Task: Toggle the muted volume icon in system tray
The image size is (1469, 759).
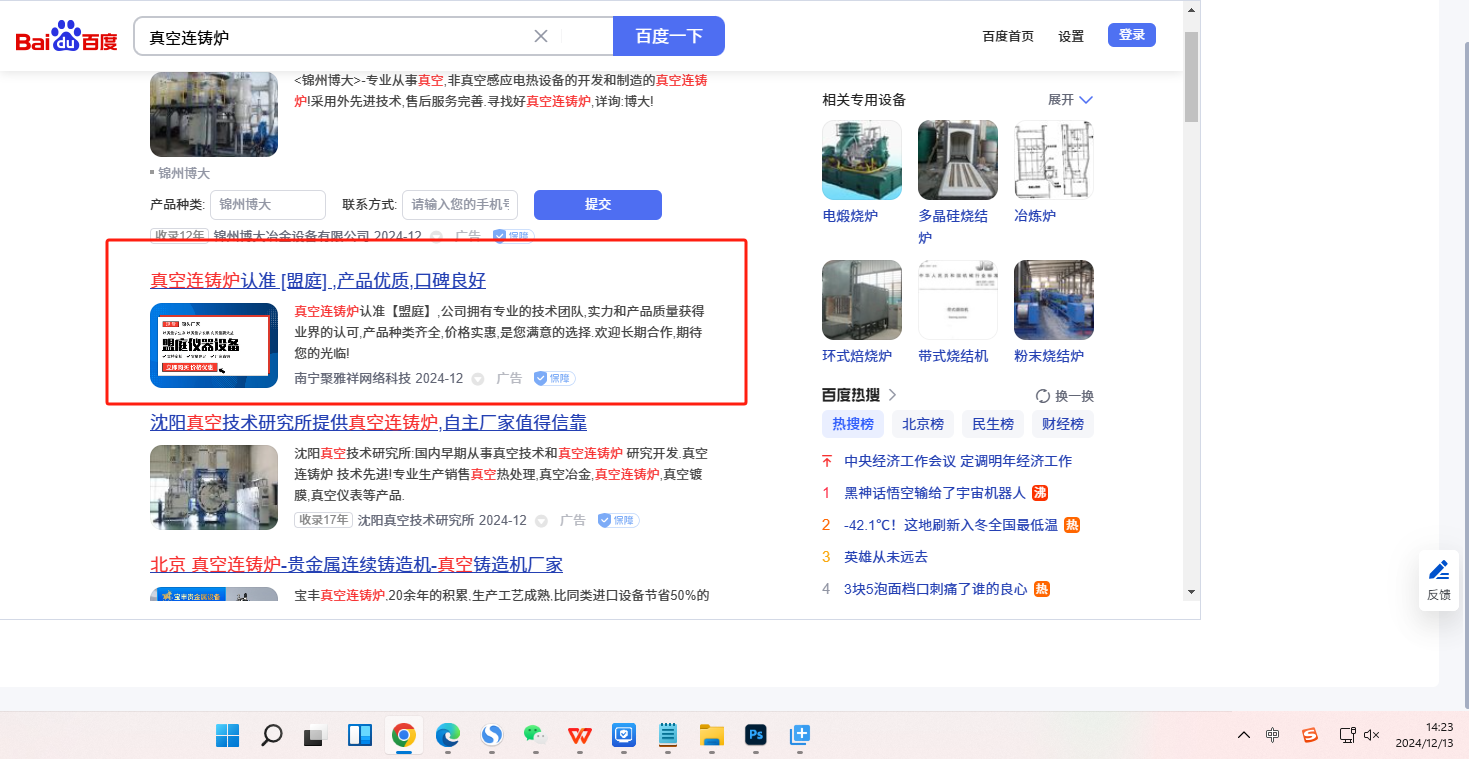Action: click(1371, 735)
